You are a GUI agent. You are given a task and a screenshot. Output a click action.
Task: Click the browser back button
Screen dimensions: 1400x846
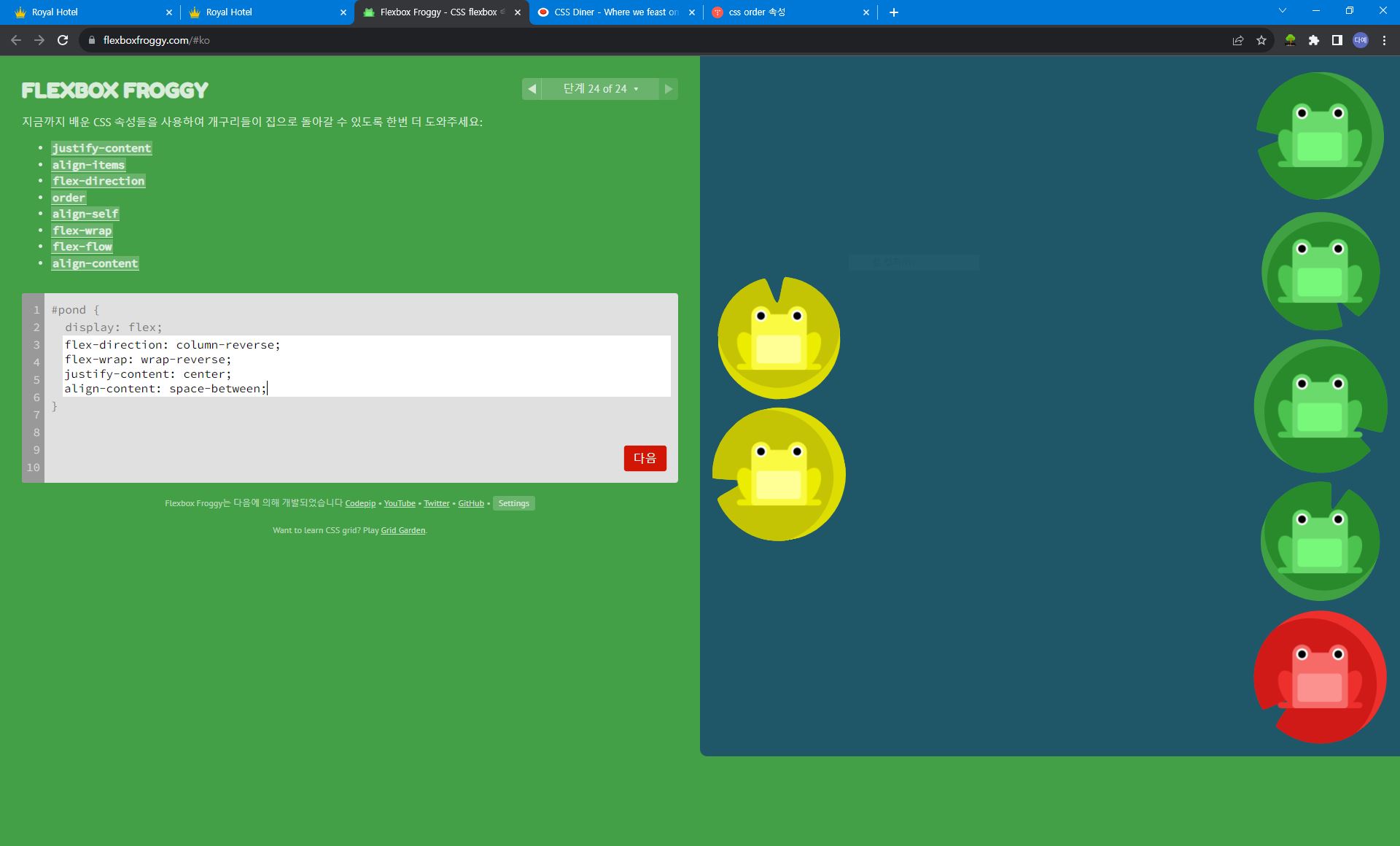[x=16, y=40]
